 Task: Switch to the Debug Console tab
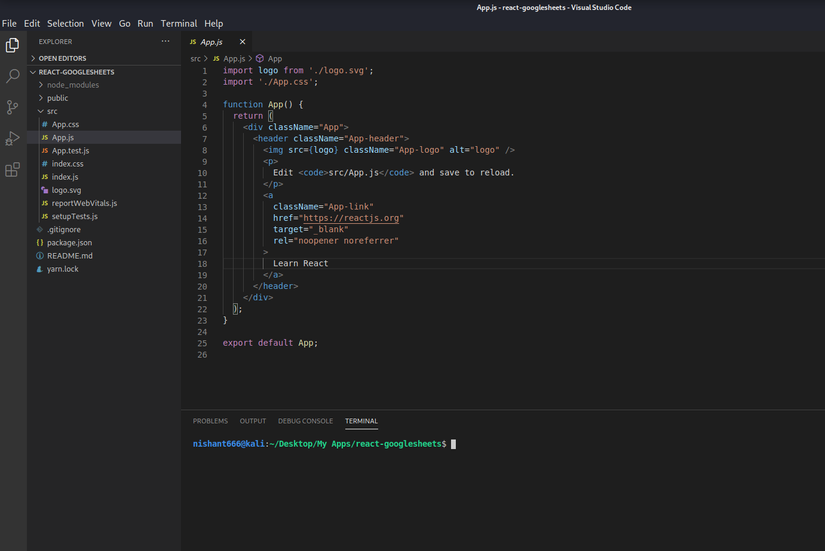[x=305, y=421]
